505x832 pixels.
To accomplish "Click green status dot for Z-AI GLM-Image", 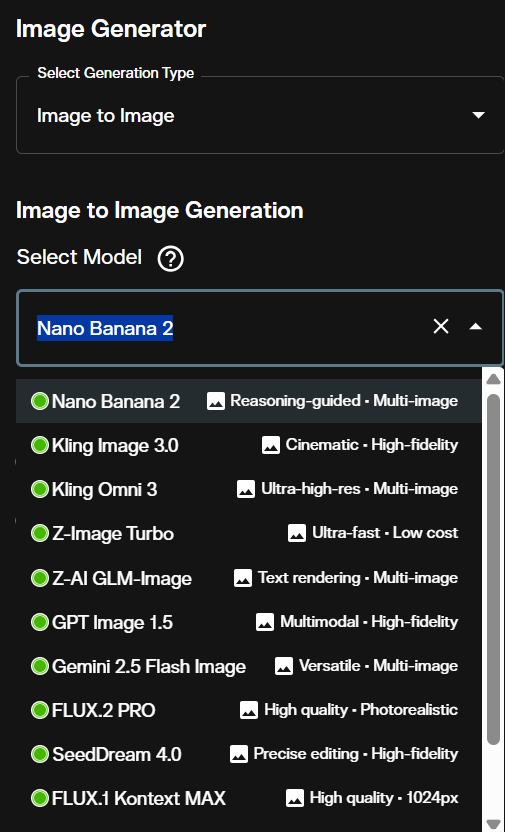I will pos(40,578).
